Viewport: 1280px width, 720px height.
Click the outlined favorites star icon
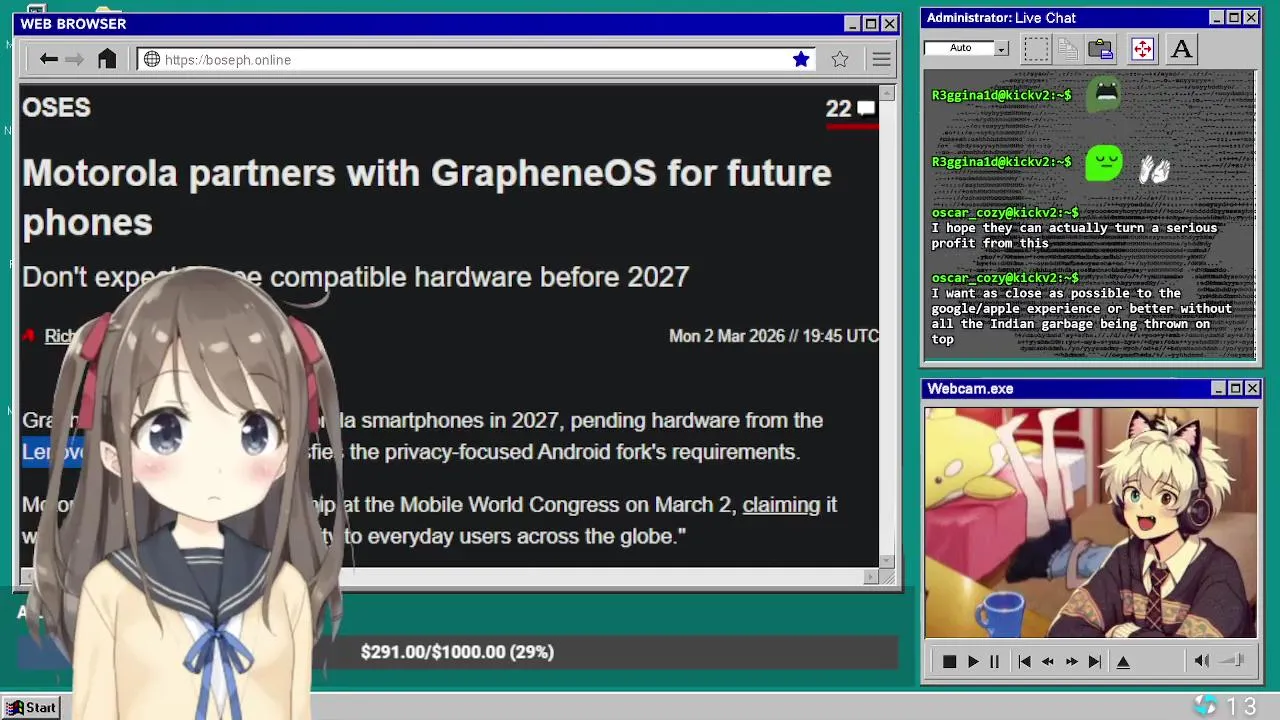[x=840, y=59]
